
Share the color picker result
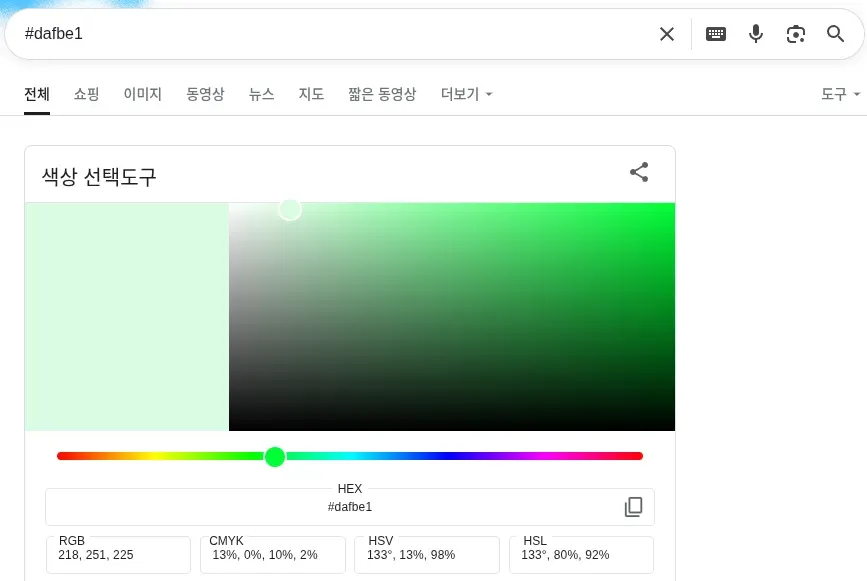(639, 172)
